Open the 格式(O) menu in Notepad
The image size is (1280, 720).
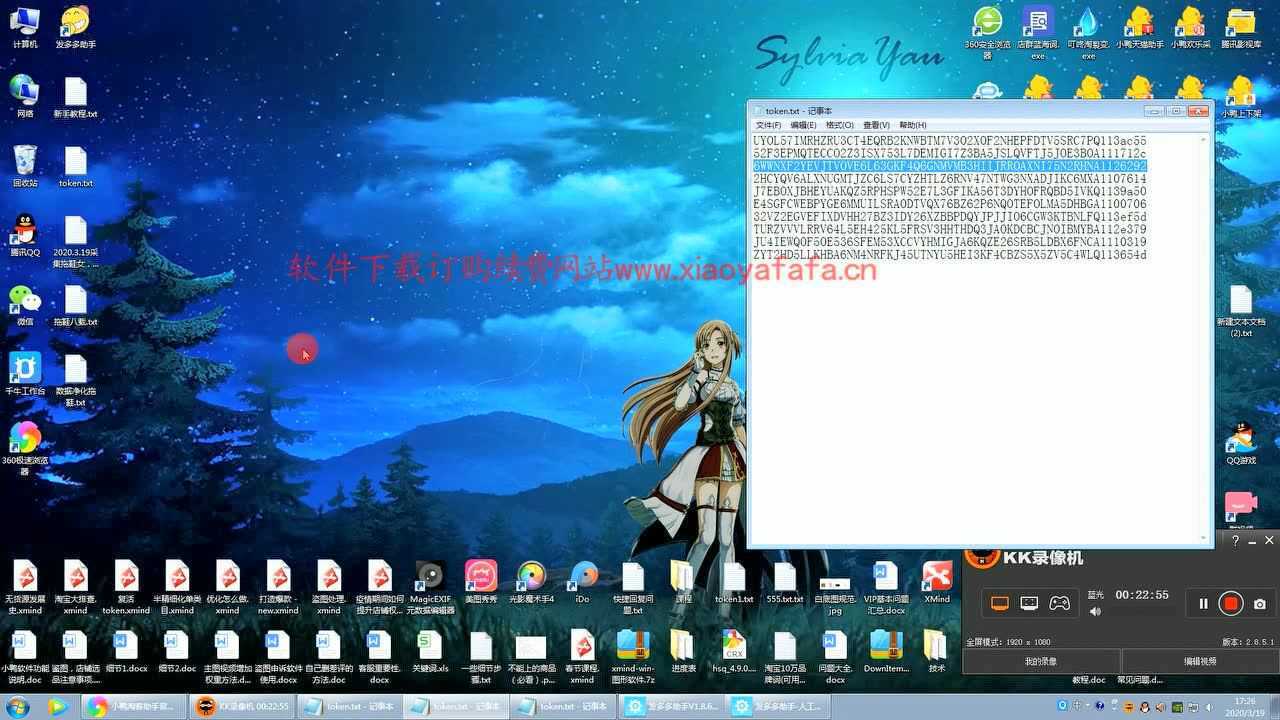839,125
